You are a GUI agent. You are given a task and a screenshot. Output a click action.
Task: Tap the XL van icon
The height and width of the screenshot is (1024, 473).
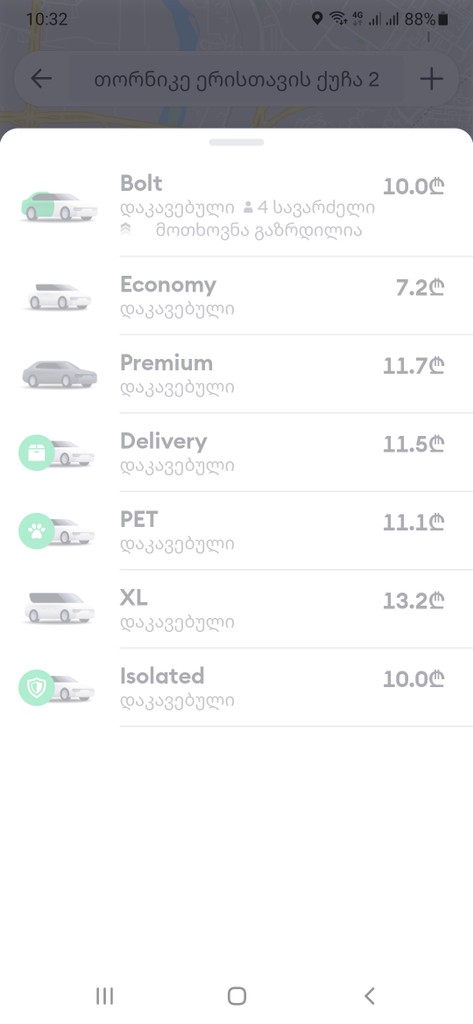click(x=59, y=607)
